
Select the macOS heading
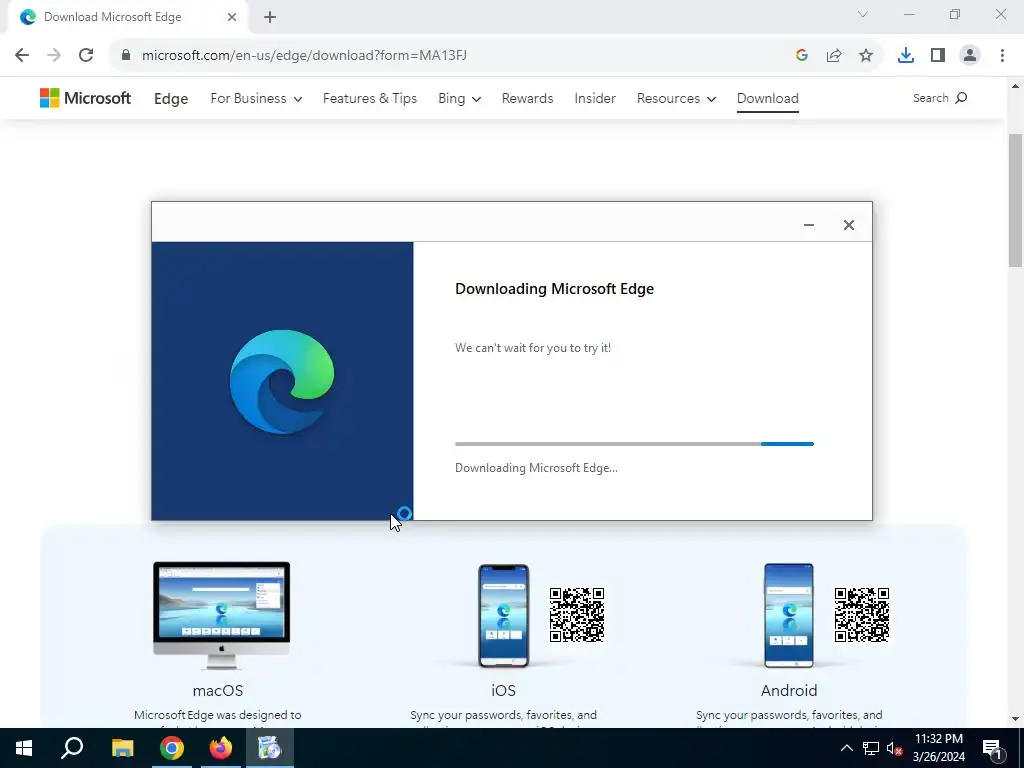point(217,690)
